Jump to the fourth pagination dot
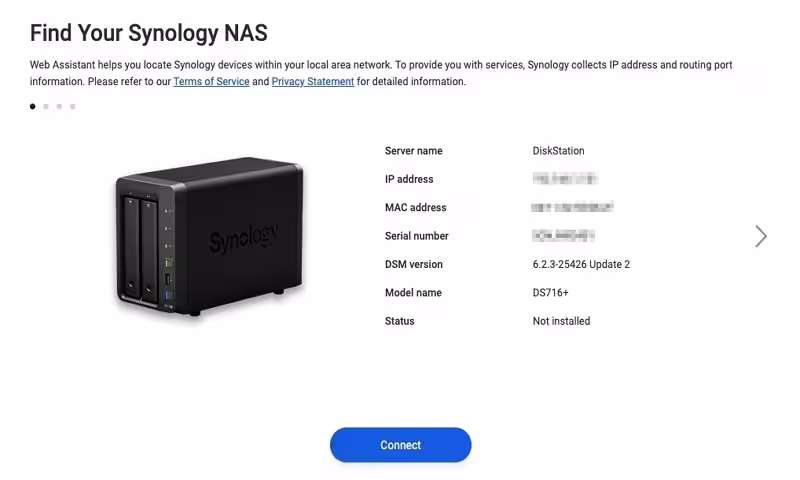This screenshot has height=480, width=800. click(x=72, y=106)
